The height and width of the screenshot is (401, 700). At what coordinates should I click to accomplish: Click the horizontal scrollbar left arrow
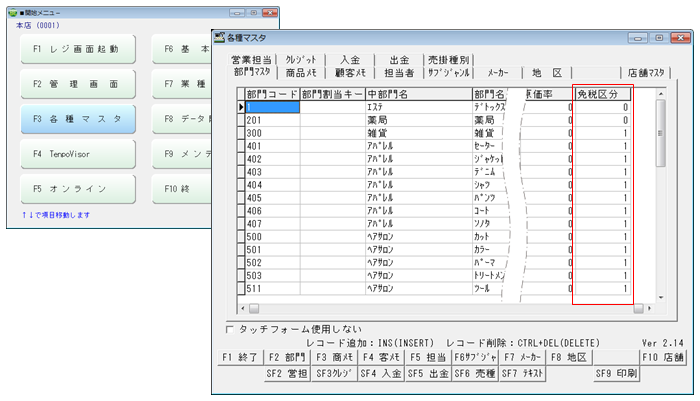click(254, 308)
